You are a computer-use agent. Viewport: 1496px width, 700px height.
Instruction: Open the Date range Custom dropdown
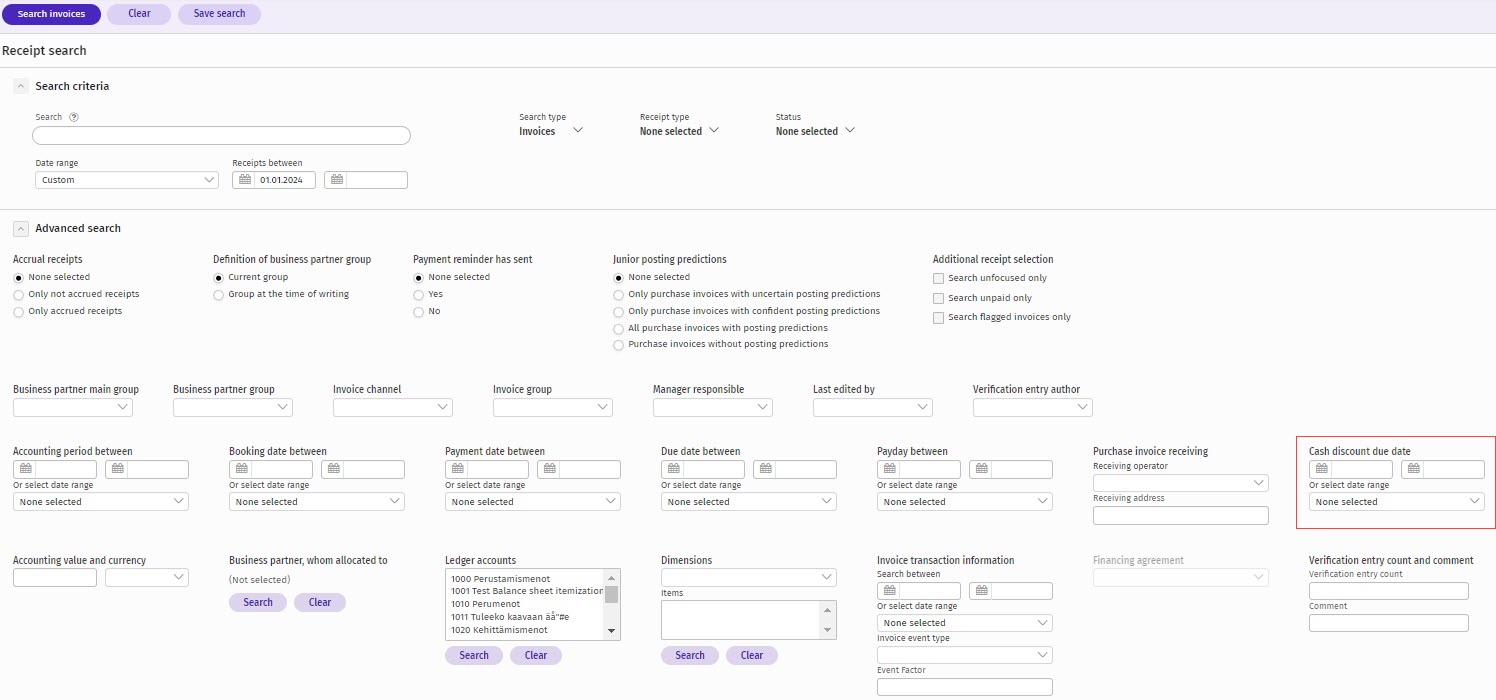coord(127,180)
